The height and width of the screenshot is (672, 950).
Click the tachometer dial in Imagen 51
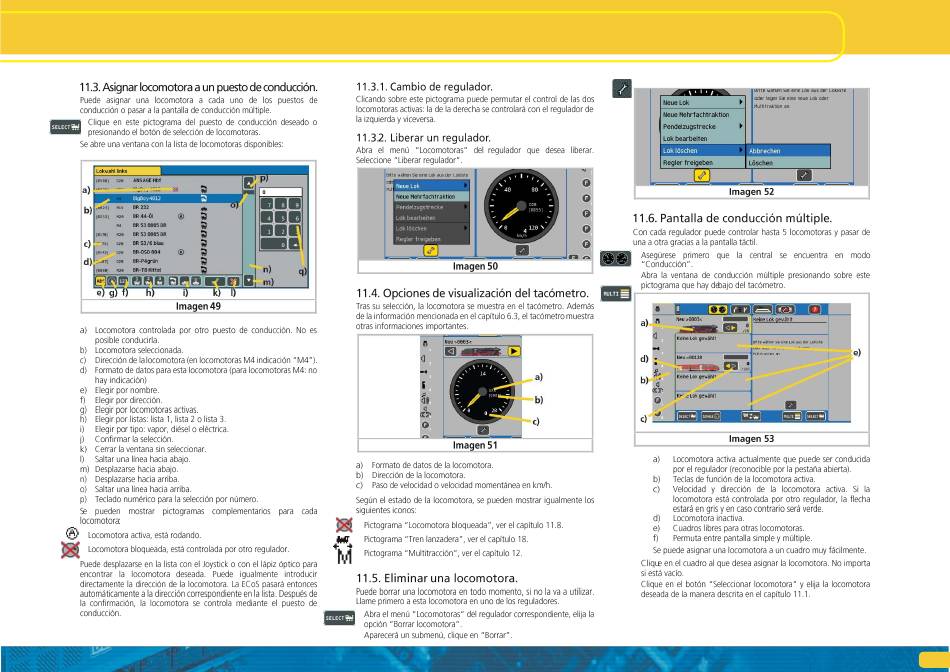point(483,392)
